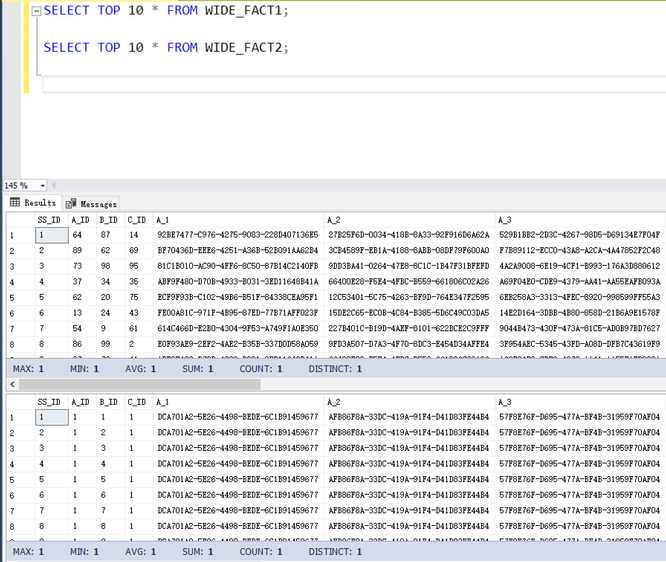The height and width of the screenshot is (562, 666).
Task: Click the Results tab grid icon
Action: (15, 202)
